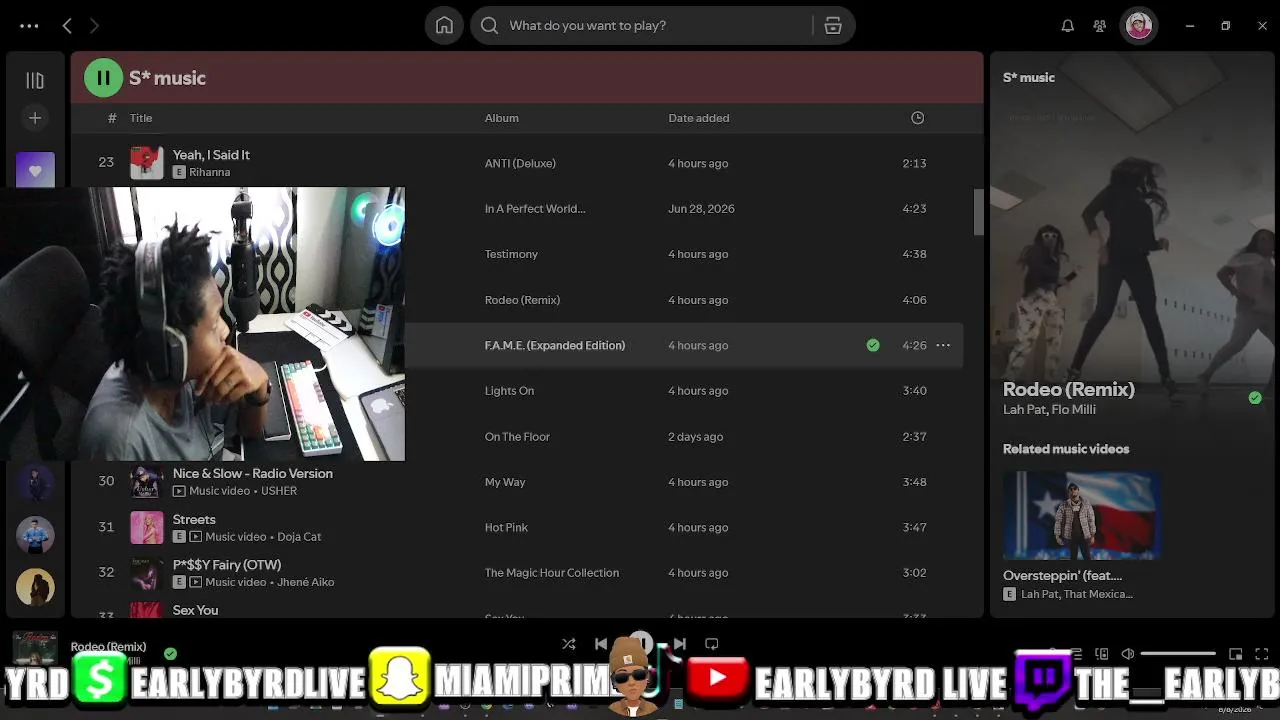Click the Music video icon beside USHER
Viewport: 1280px width, 720px height.
point(179,491)
